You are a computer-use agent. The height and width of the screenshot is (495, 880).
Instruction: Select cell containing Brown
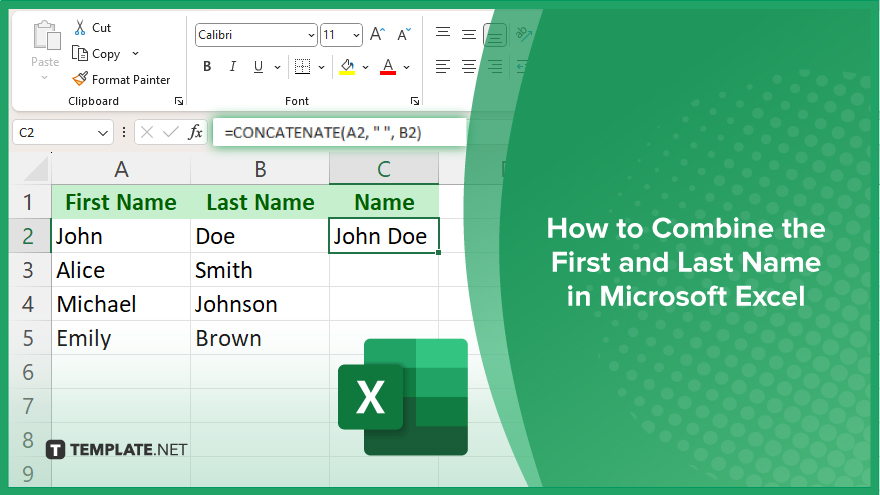coord(260,338)
